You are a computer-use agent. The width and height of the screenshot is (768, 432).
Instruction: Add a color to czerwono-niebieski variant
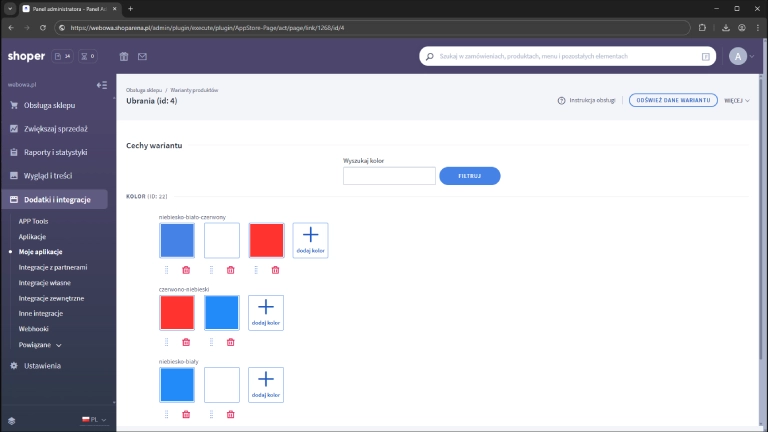(x=266, y=312)
